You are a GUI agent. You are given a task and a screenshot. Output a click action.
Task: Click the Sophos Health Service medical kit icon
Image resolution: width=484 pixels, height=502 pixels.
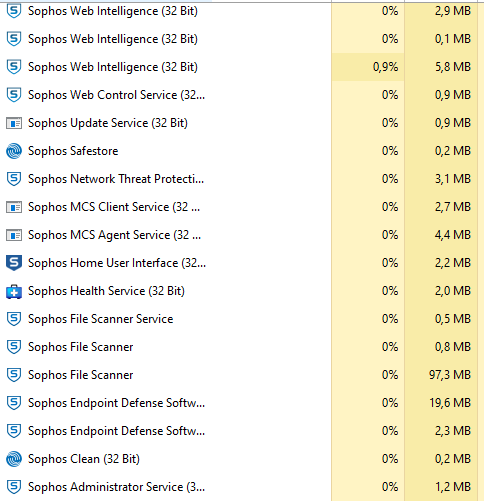(x=14, y=291)
